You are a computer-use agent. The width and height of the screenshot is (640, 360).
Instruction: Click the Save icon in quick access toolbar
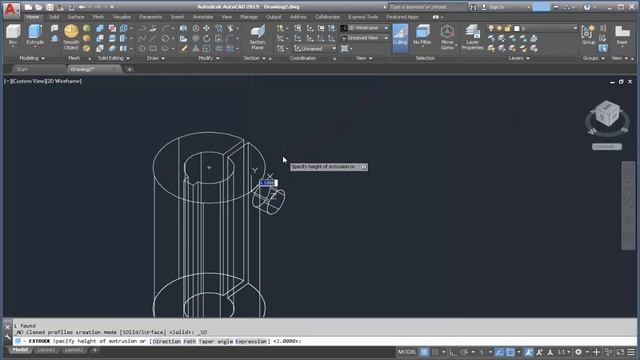pos(49,7)
